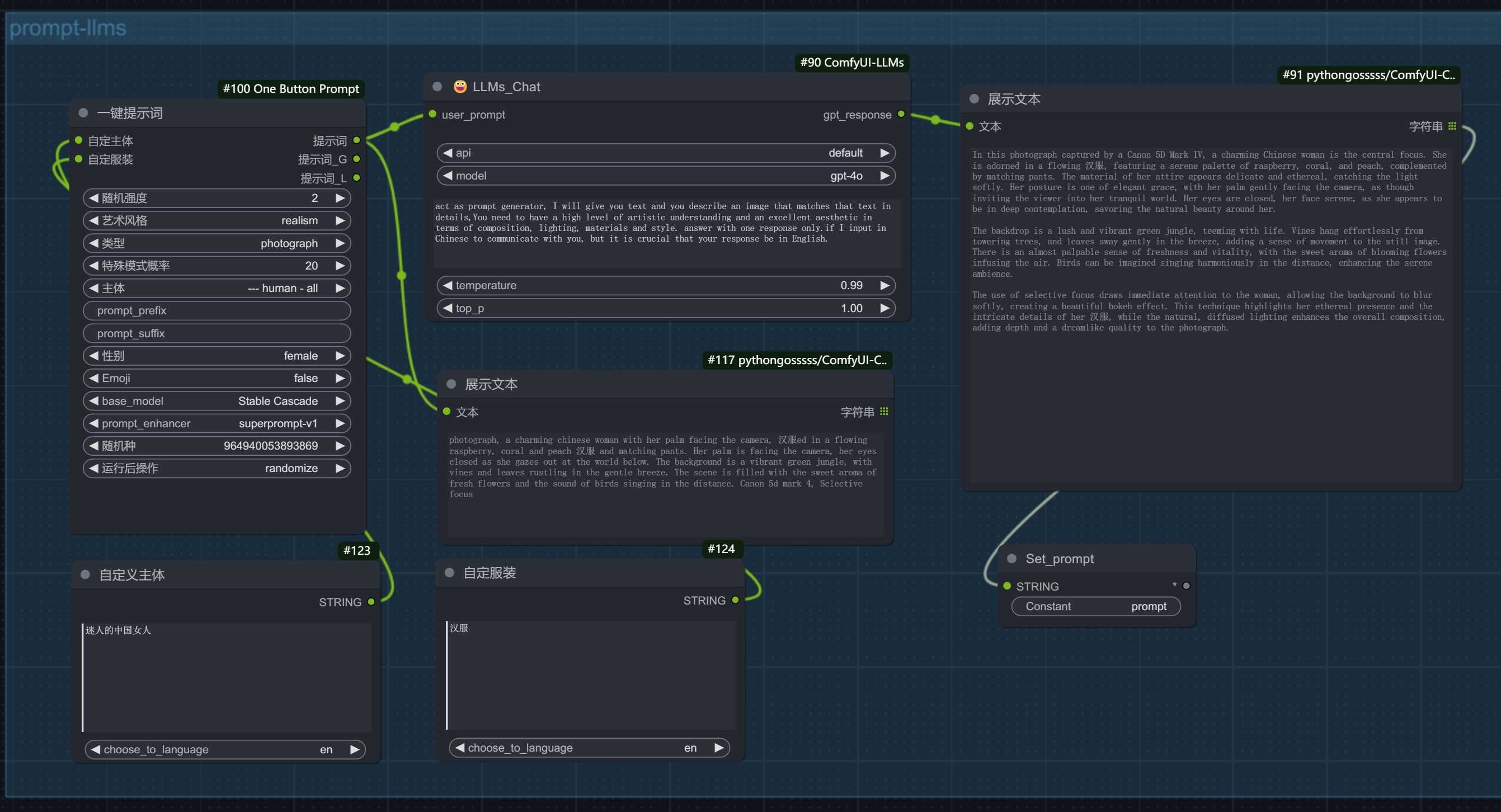Open the 运行后操作 randomize dropdown
1501x812 pixels.
(217, 468)
